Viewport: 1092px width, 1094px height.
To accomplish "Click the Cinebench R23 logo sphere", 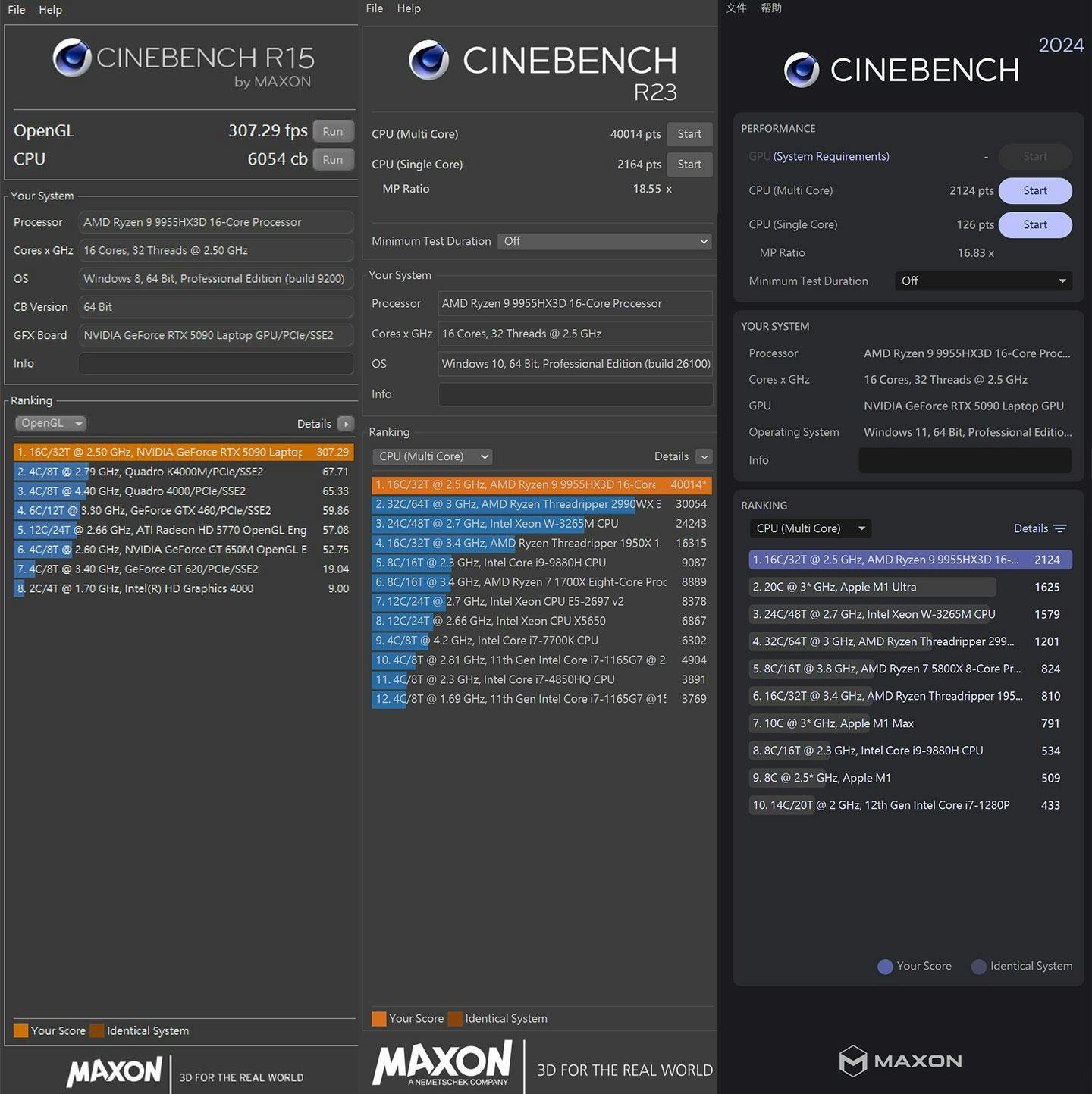I will pyautogui.click(x=428, y=61).
